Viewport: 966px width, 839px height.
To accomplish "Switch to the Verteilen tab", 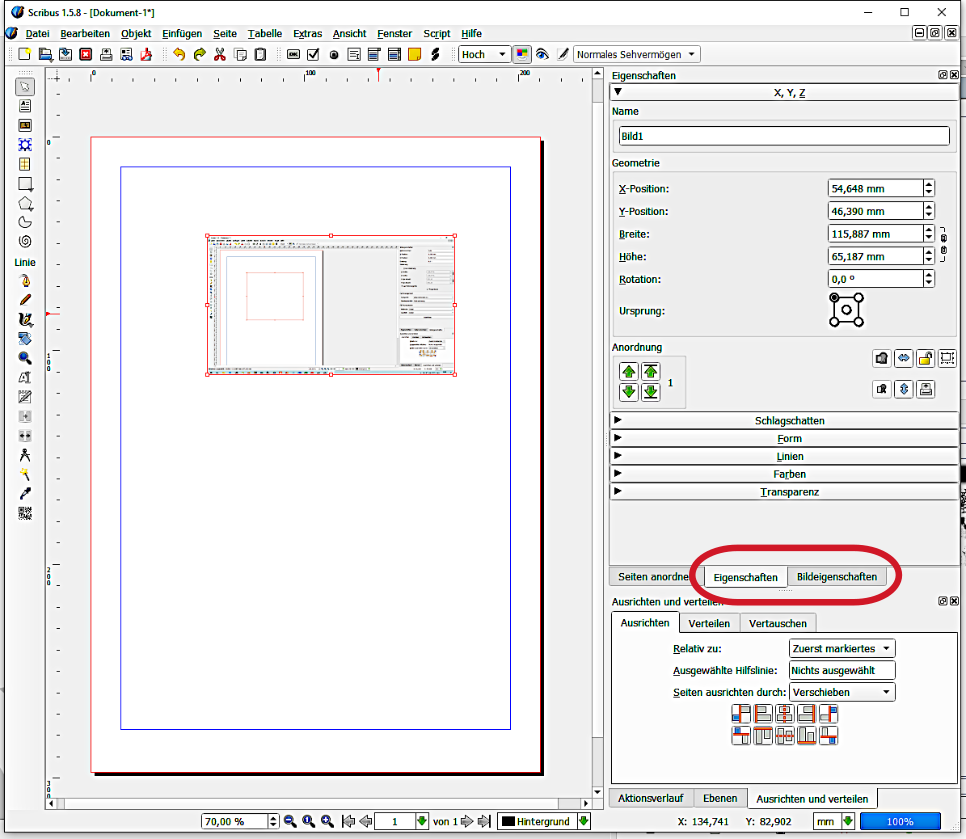I will click(710, 623).
